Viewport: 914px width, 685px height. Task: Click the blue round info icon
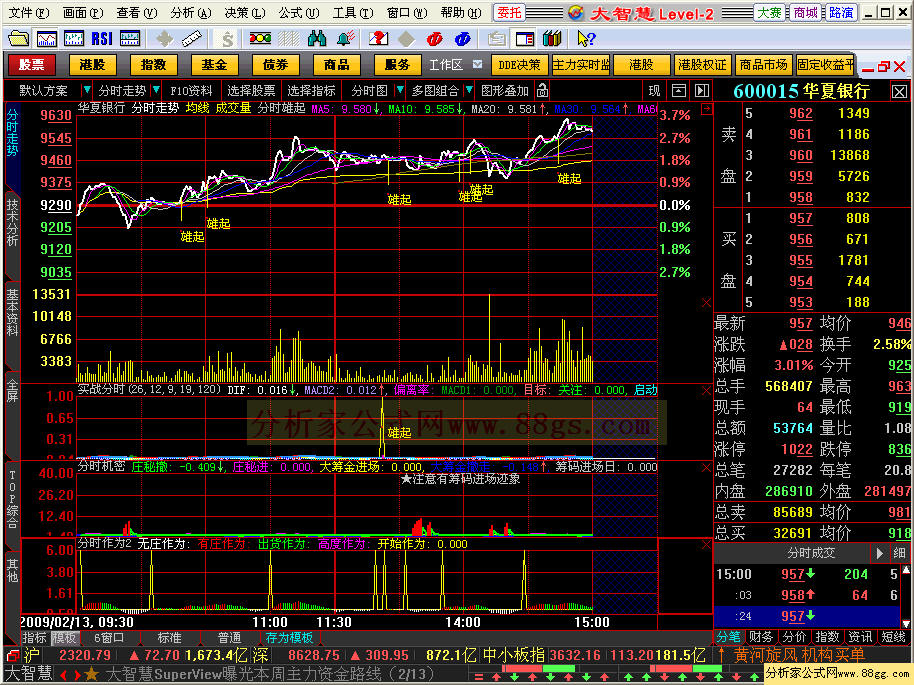pos(462,39)
